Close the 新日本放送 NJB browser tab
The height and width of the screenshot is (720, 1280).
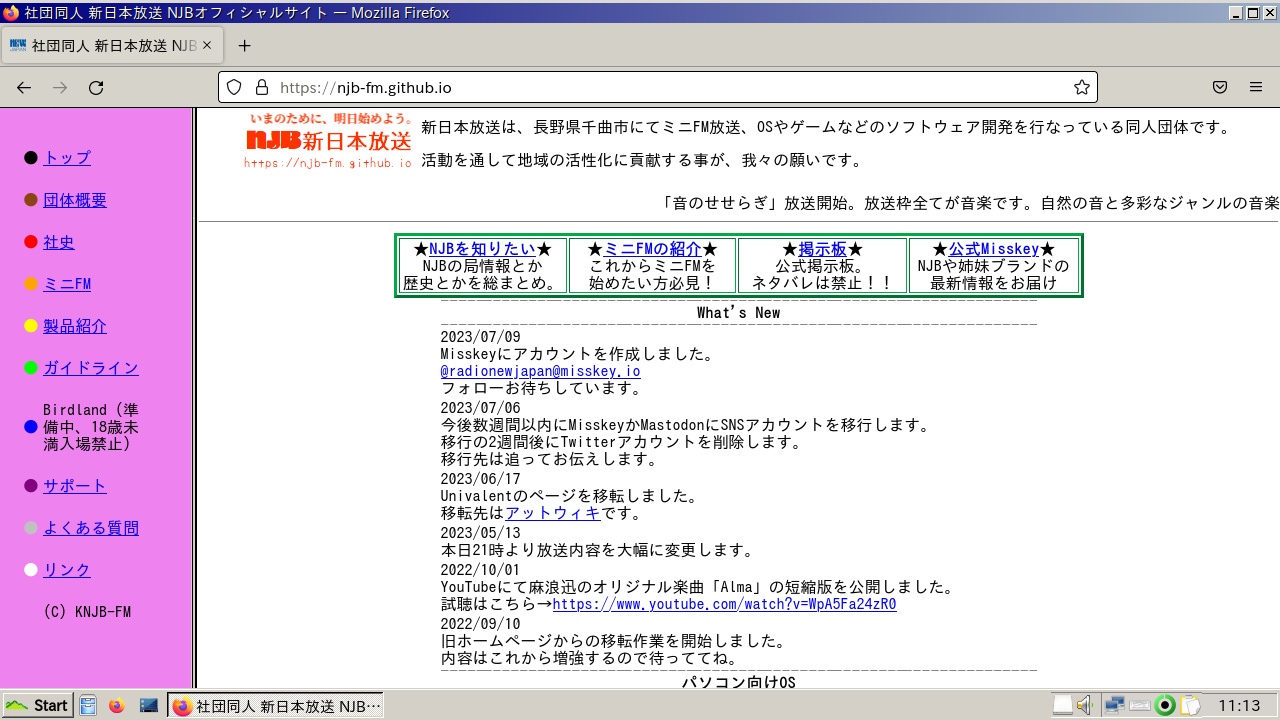[x=207, y=46]
